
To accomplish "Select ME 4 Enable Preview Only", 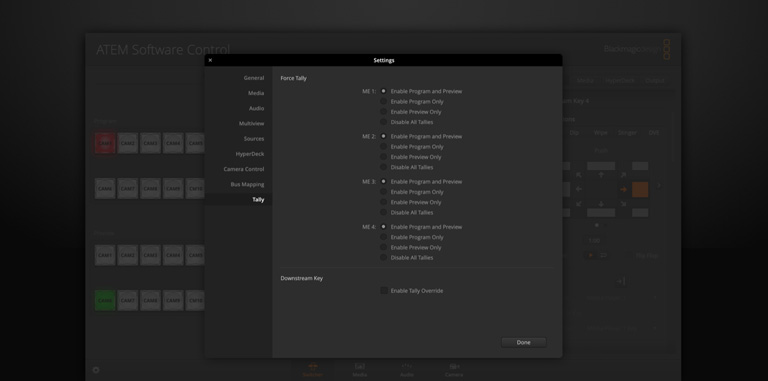I will pyautogui.click(x=384, y=247).
